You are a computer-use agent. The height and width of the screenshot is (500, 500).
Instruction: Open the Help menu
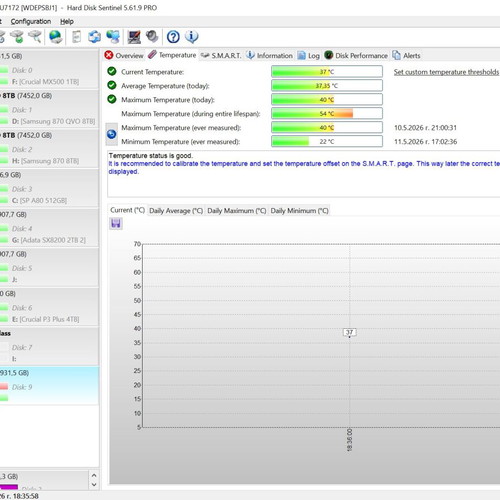[67, 21]
